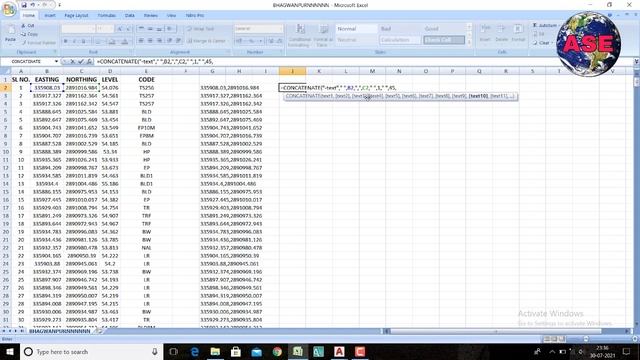
Task: Select the Home ribbon tab
Action: tap(29, 16)
